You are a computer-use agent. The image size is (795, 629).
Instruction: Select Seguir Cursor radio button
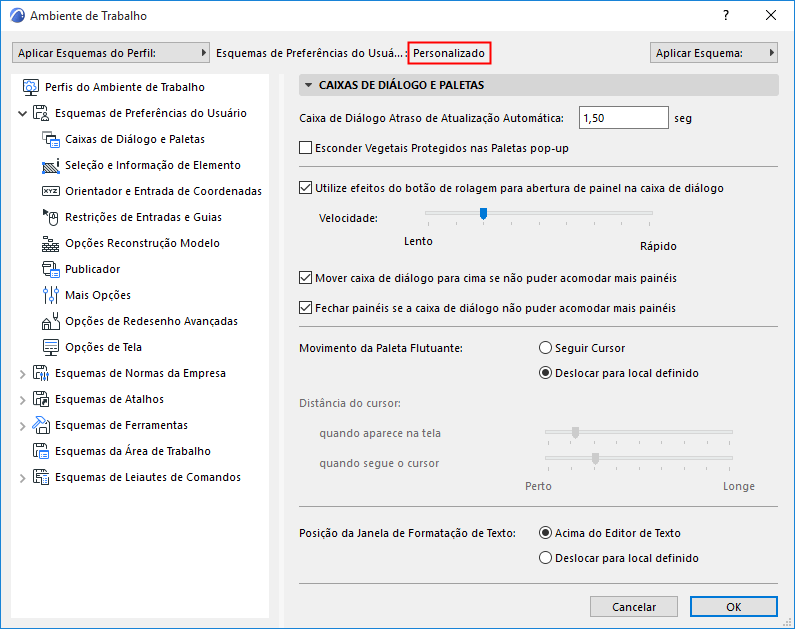point(545,348)
